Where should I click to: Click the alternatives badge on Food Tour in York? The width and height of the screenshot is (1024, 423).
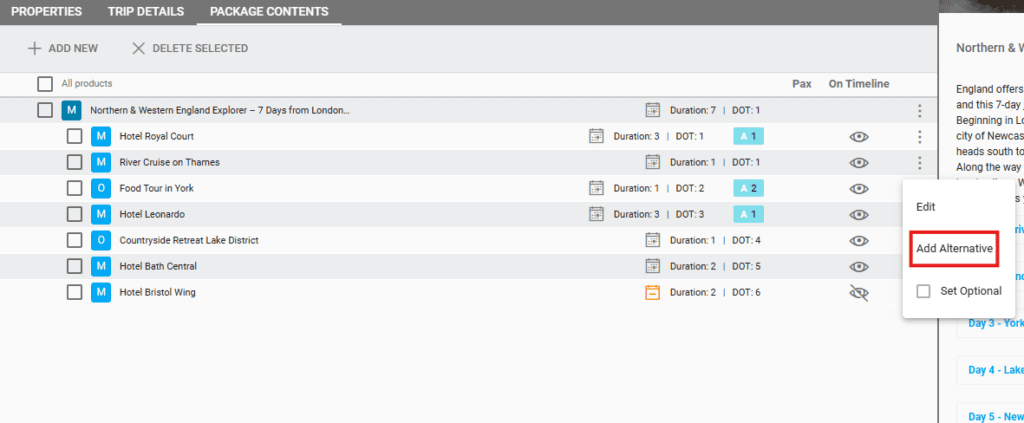tap(748, 188)
